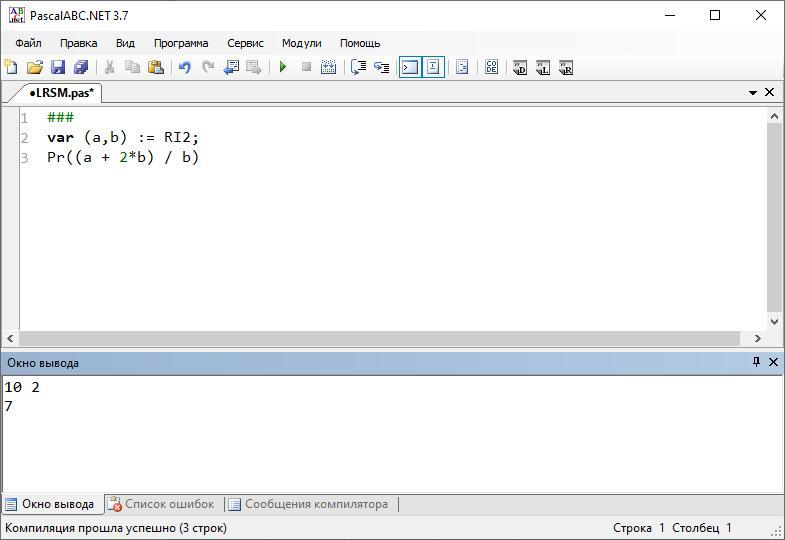This screenshot has height=540, width=785.
Task: Click the Столбец 1 status indicator
Action: click(702, 528)
